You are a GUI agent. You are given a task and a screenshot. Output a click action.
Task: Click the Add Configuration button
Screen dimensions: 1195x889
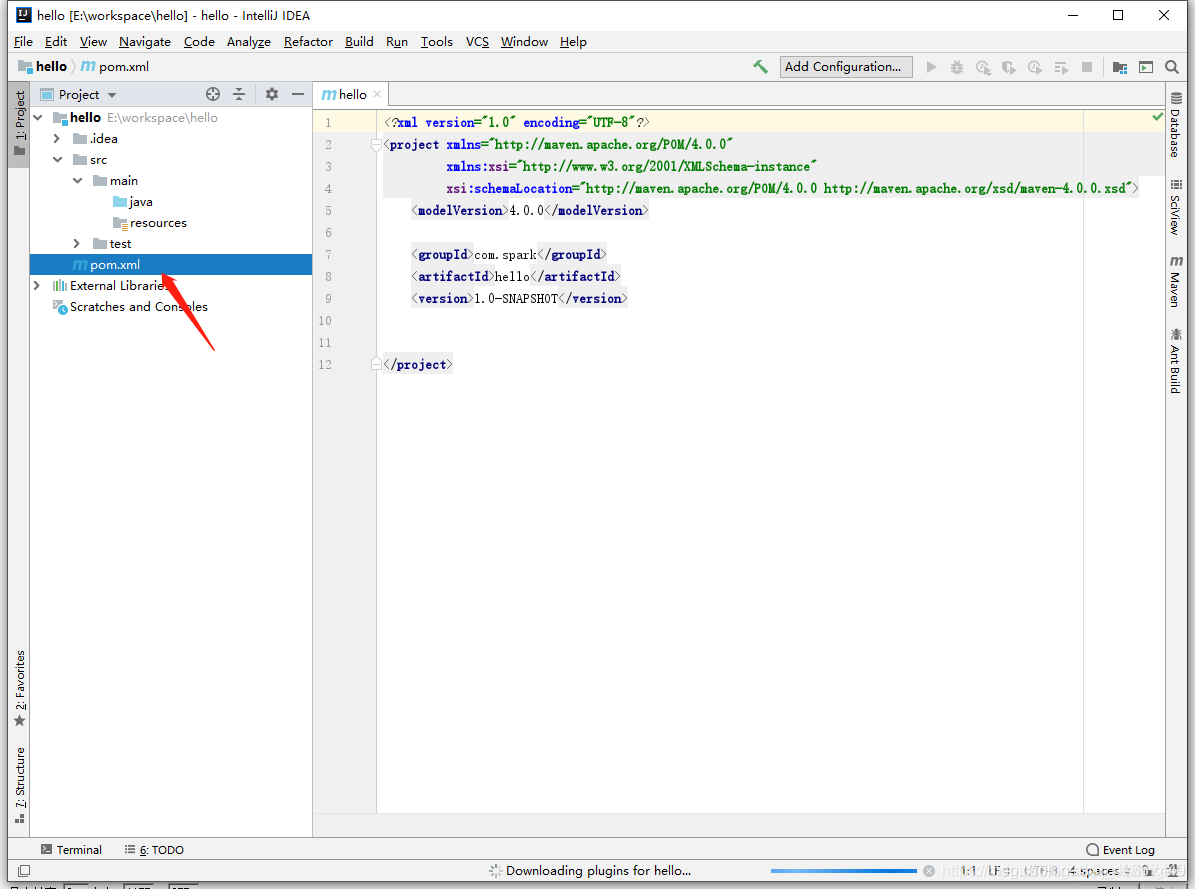[x=845, y=66]
